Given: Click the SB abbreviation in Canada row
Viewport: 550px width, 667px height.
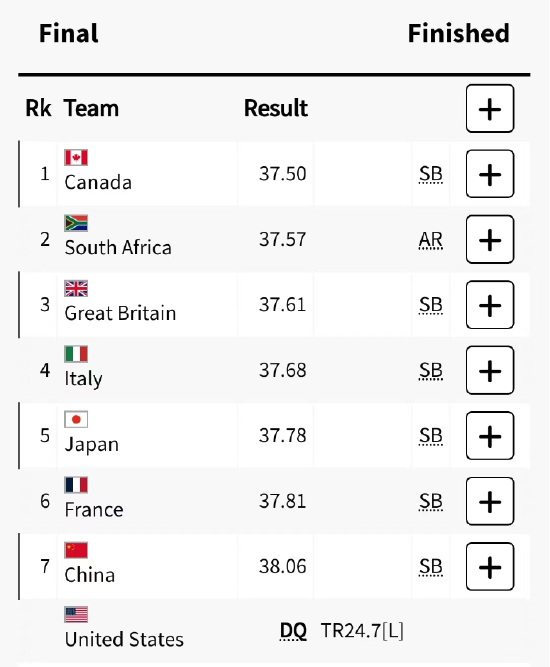Looking at the screenshot, I should (x=430, y=174).
